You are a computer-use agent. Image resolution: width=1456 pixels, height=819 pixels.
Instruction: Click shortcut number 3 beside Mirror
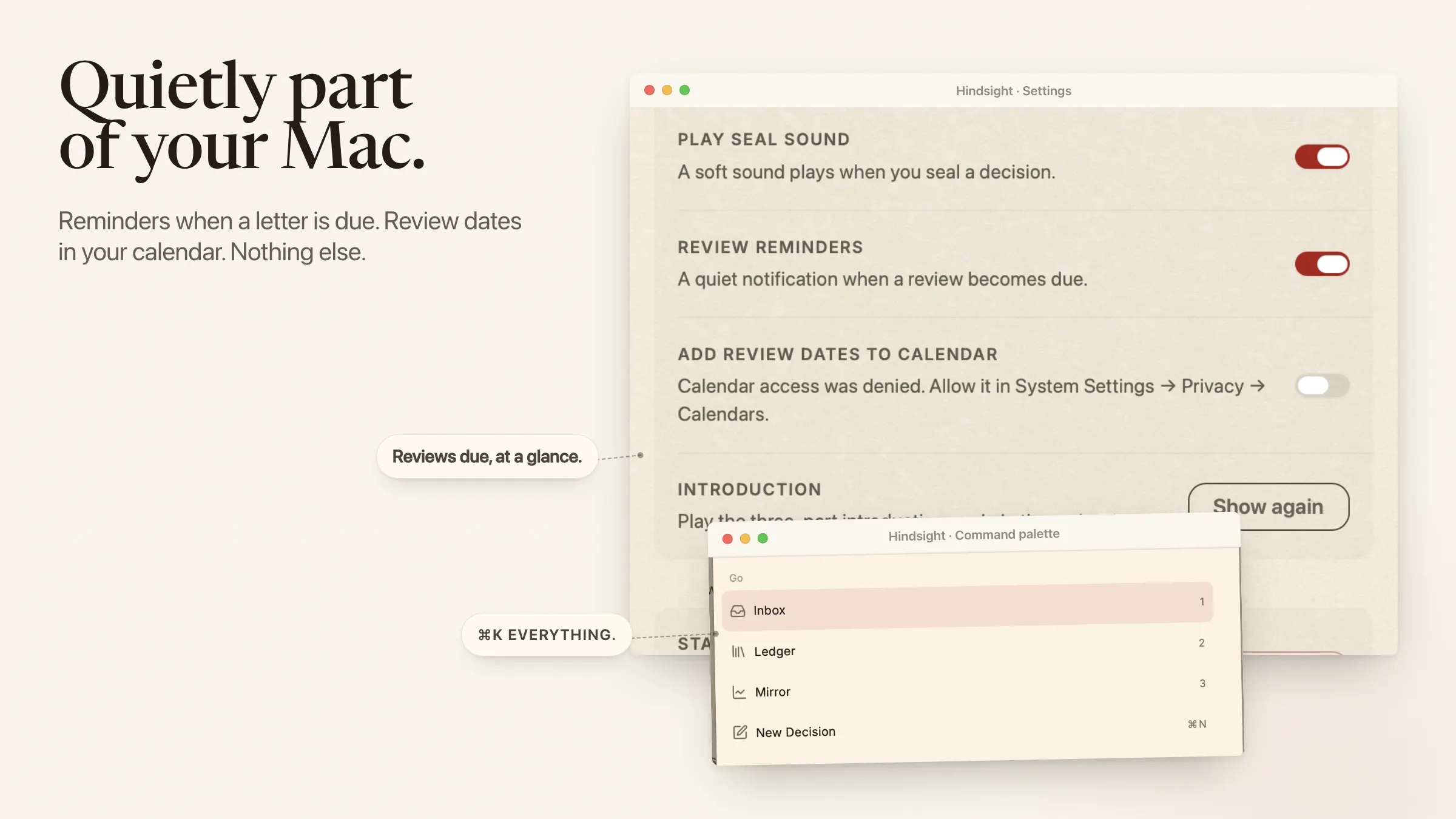[x=1202, y=683]
